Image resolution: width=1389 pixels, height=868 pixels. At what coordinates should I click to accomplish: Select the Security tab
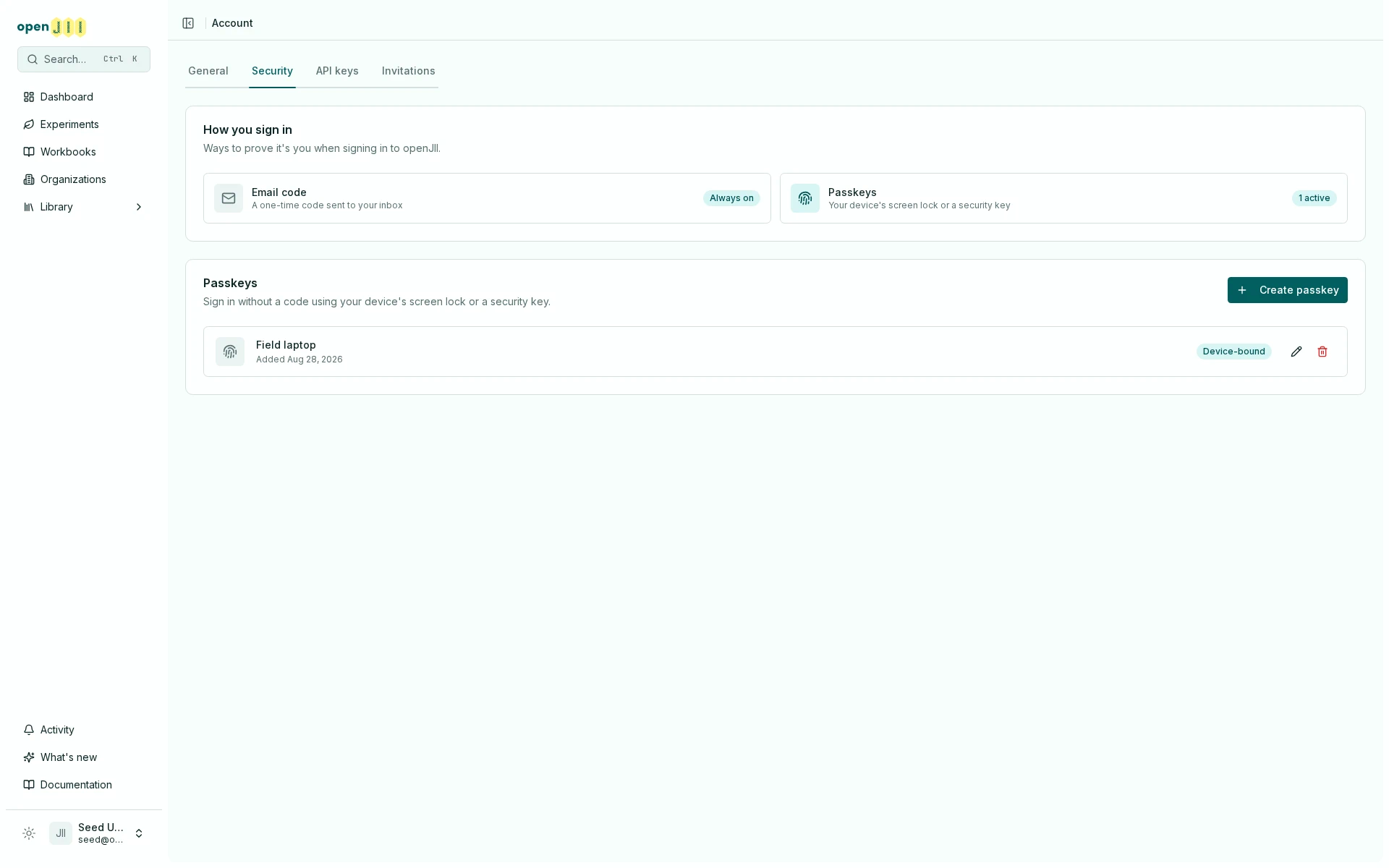click(x=272, y=71)
